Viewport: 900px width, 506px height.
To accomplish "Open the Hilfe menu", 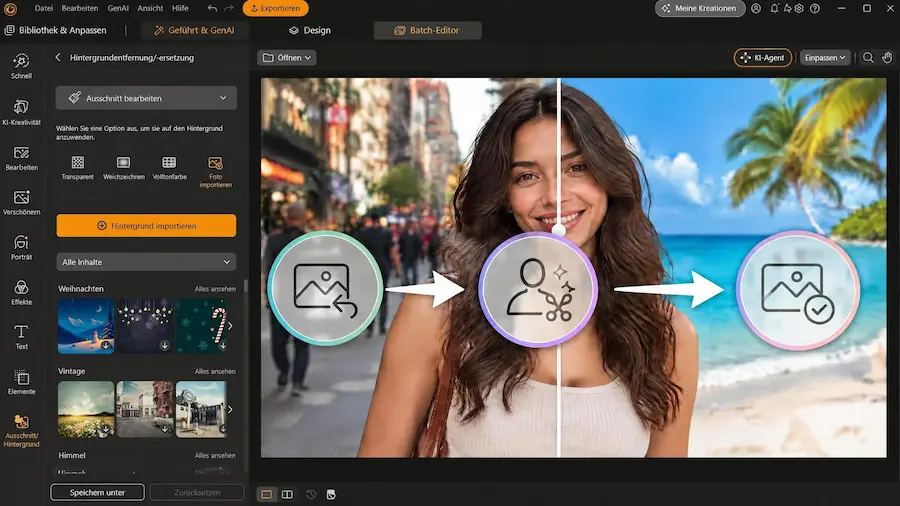I will coord(180,8).
